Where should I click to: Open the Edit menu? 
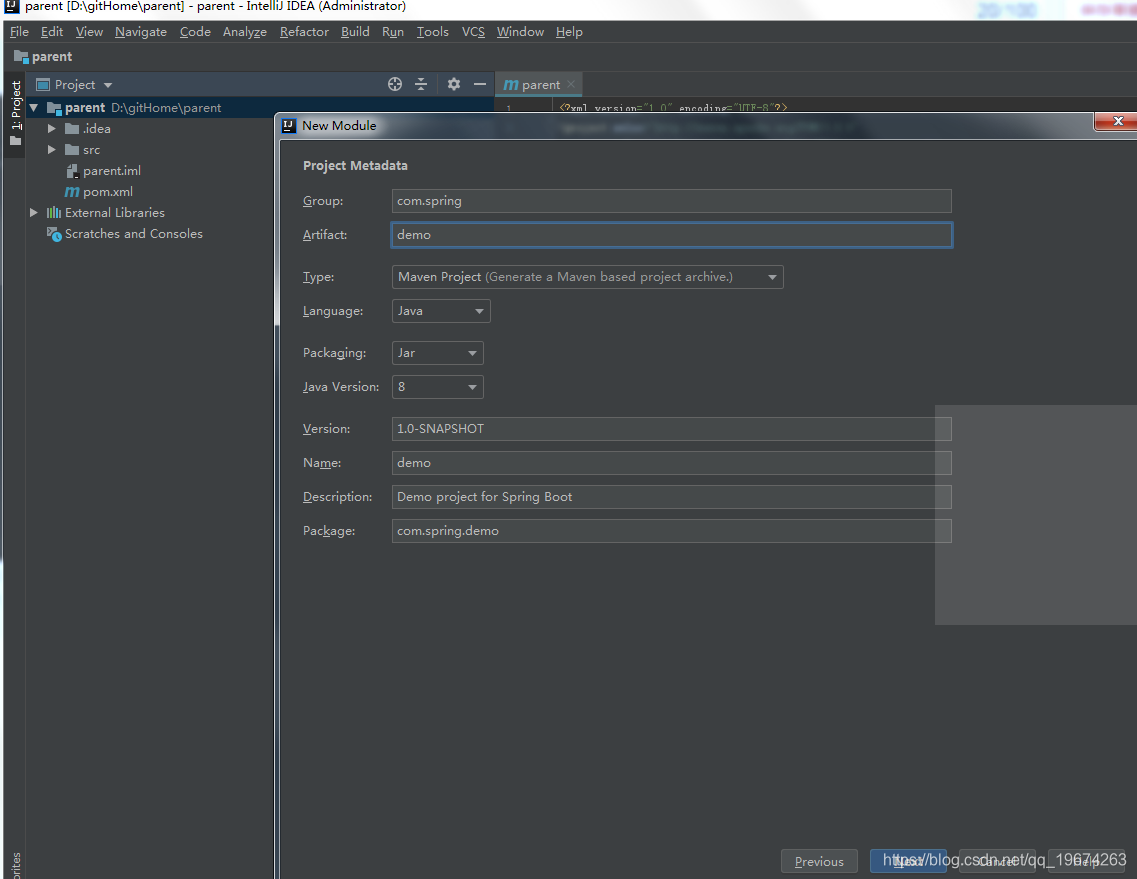(x=51, y=32)
